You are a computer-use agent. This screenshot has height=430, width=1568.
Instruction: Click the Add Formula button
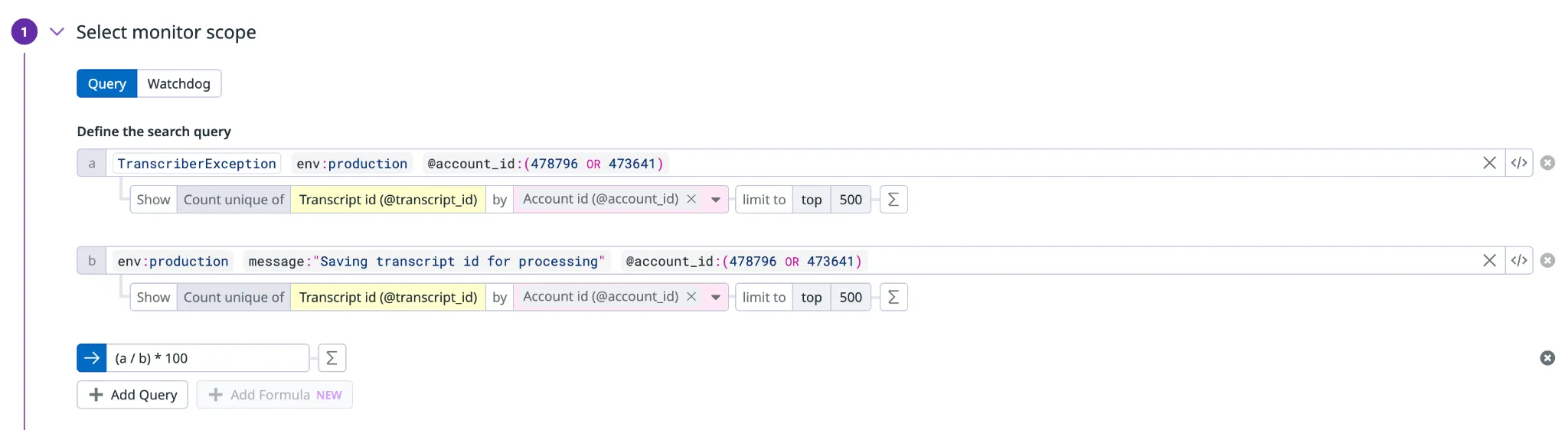pos(274,395)
